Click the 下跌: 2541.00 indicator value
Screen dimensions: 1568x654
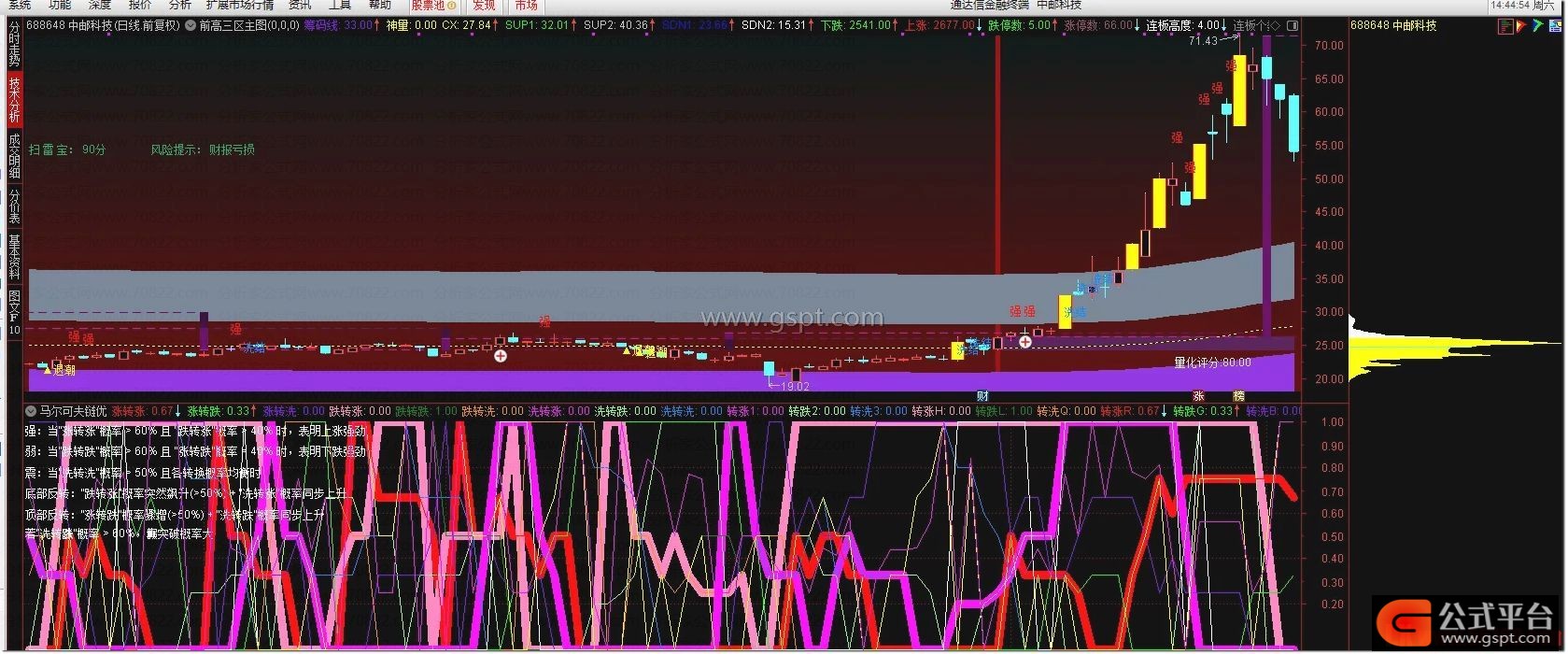[x=856, y=25]
